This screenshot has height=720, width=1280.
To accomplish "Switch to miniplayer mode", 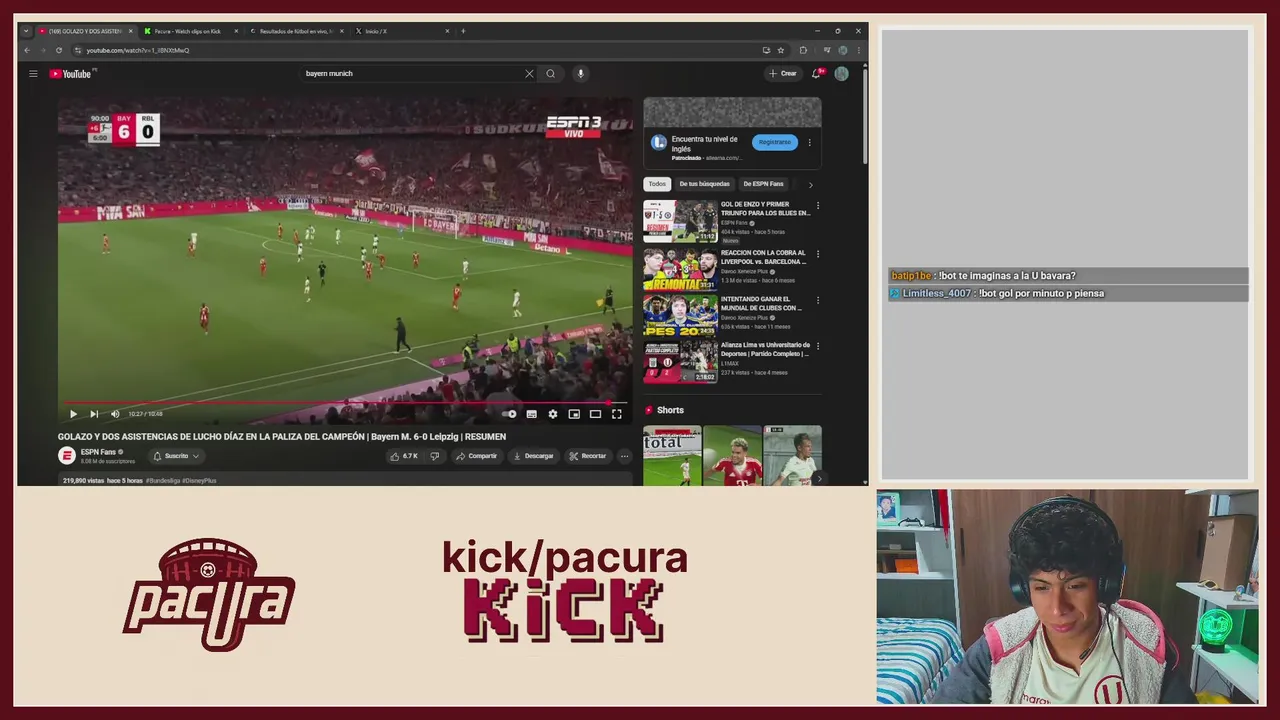I will (x=574, y=414).
